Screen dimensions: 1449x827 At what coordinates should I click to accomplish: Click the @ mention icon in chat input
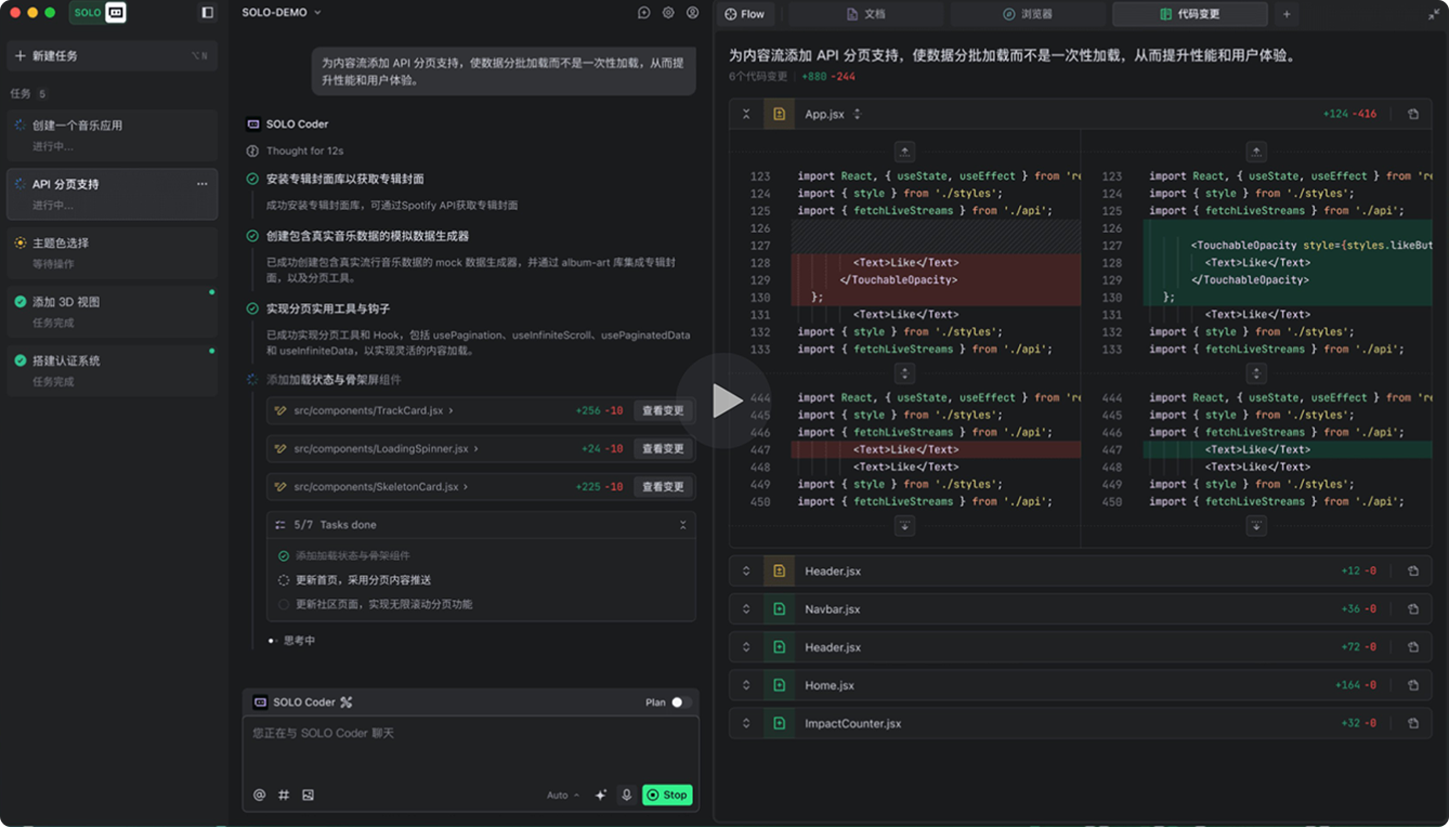[x=259, y=795]
